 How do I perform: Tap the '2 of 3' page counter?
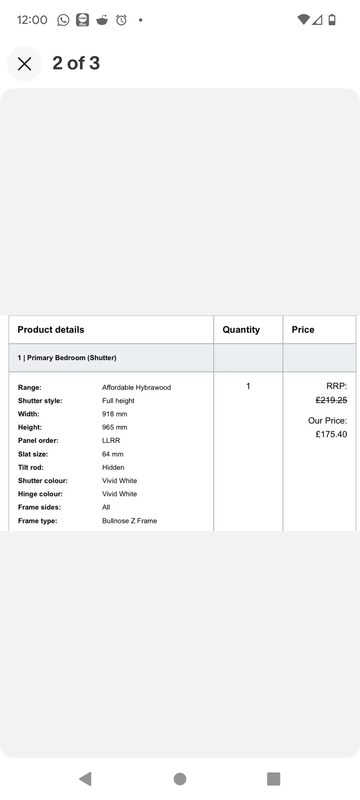76,63
